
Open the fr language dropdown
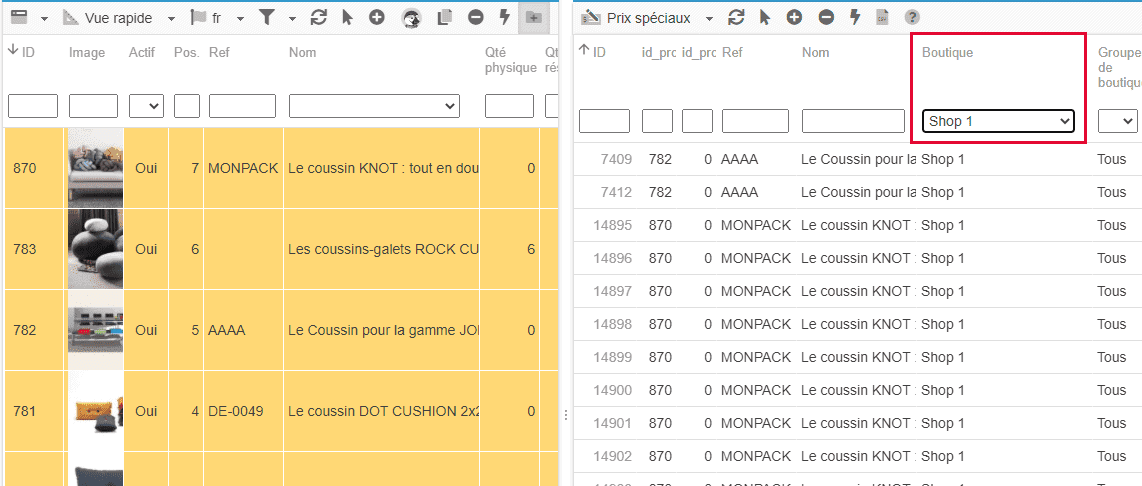click(218, 18)
